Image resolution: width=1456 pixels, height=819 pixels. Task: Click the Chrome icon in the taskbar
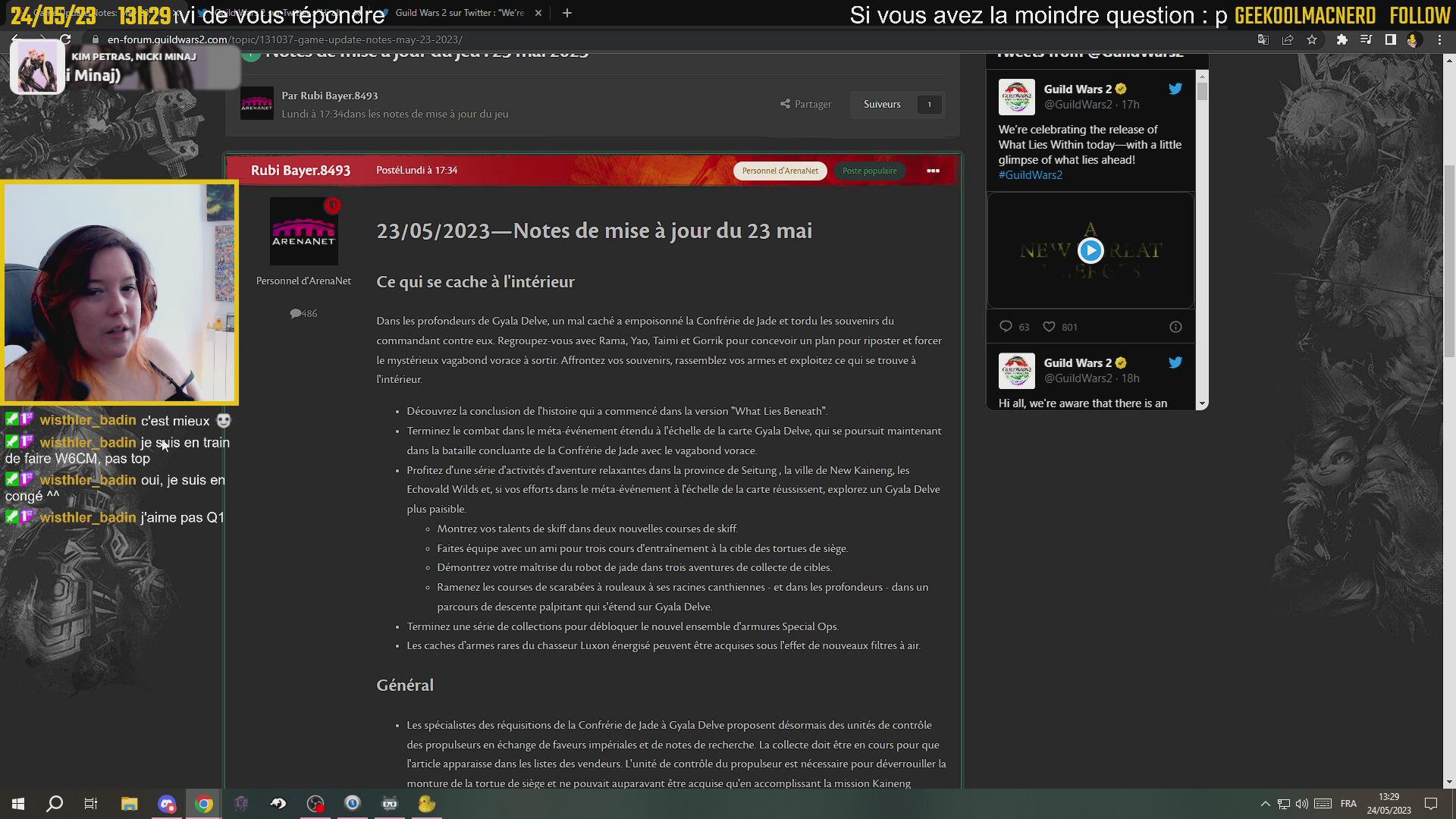[204, 804]
